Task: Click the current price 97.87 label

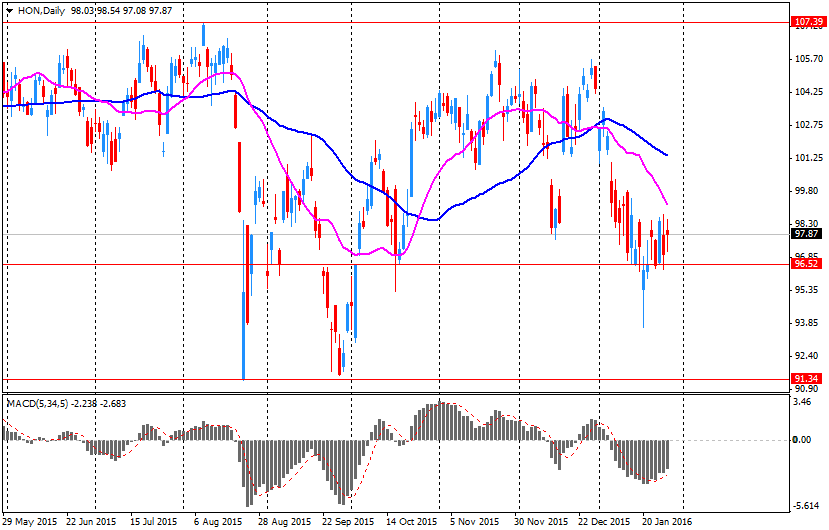Action: point(806,234)
